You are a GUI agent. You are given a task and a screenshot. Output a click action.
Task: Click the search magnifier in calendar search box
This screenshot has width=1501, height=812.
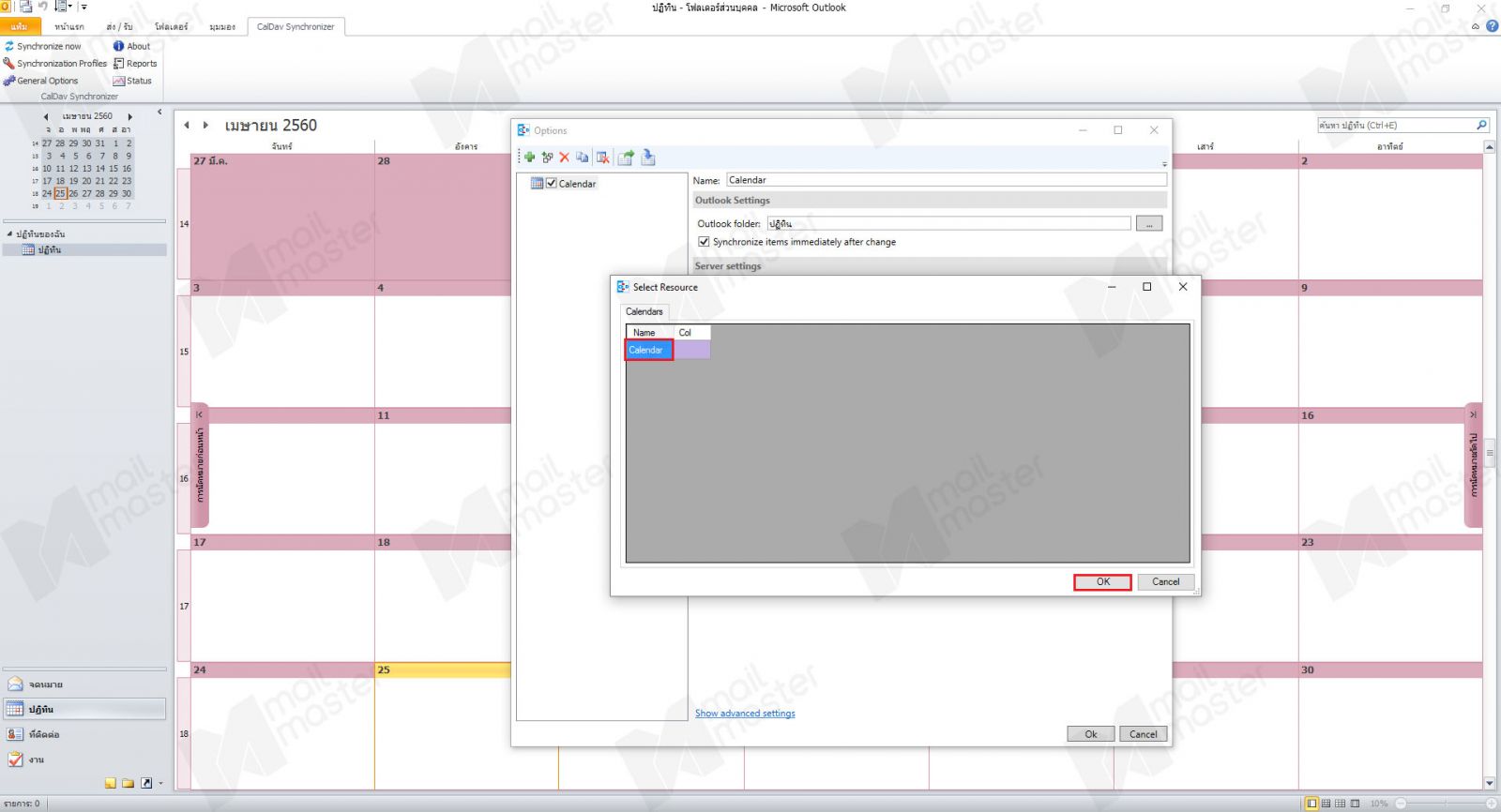point(1481,125)
